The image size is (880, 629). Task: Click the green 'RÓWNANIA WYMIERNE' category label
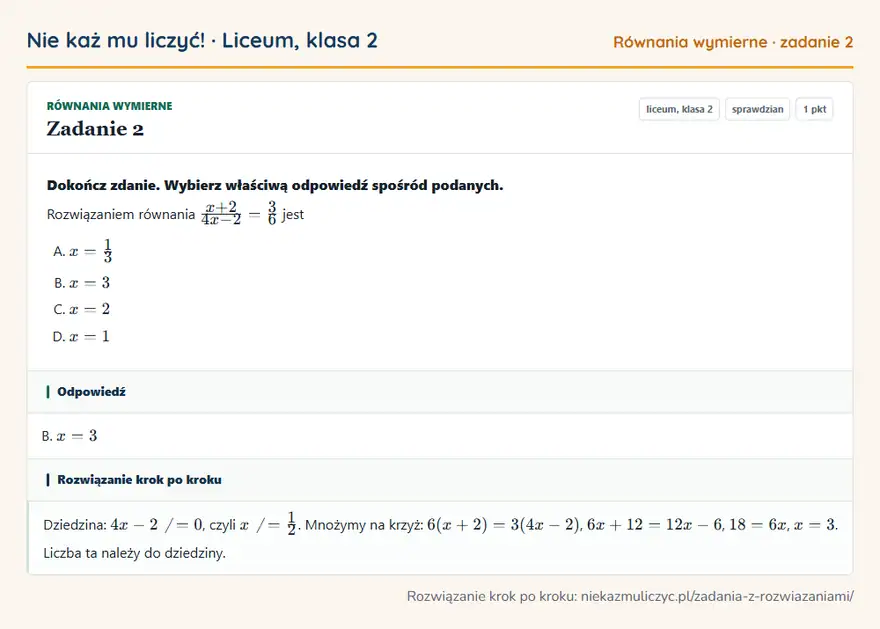pyautogui.click(x=109, y=106)
